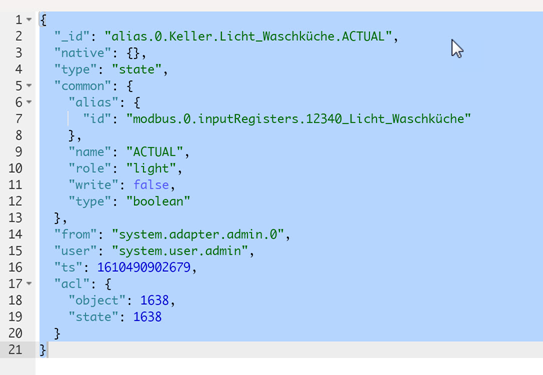Click the "name" key on line 9
Viewport: 543px width, 375px height.
click(90, 152)
